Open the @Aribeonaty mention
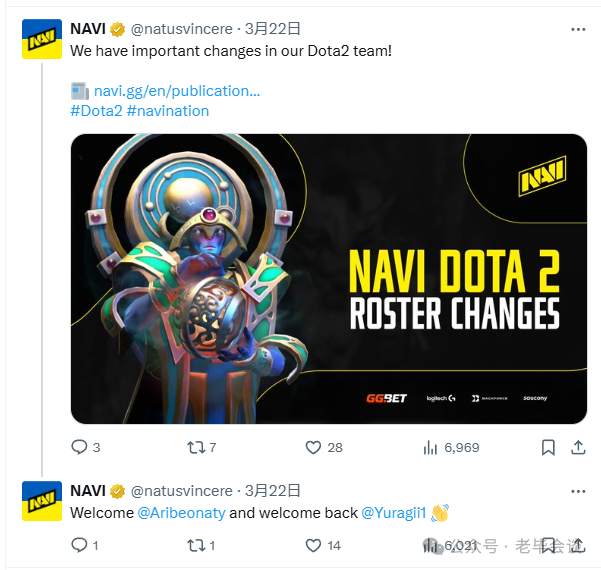Image resolution: width=601 pixels, height=570 pixels. [x=181, y=513]
